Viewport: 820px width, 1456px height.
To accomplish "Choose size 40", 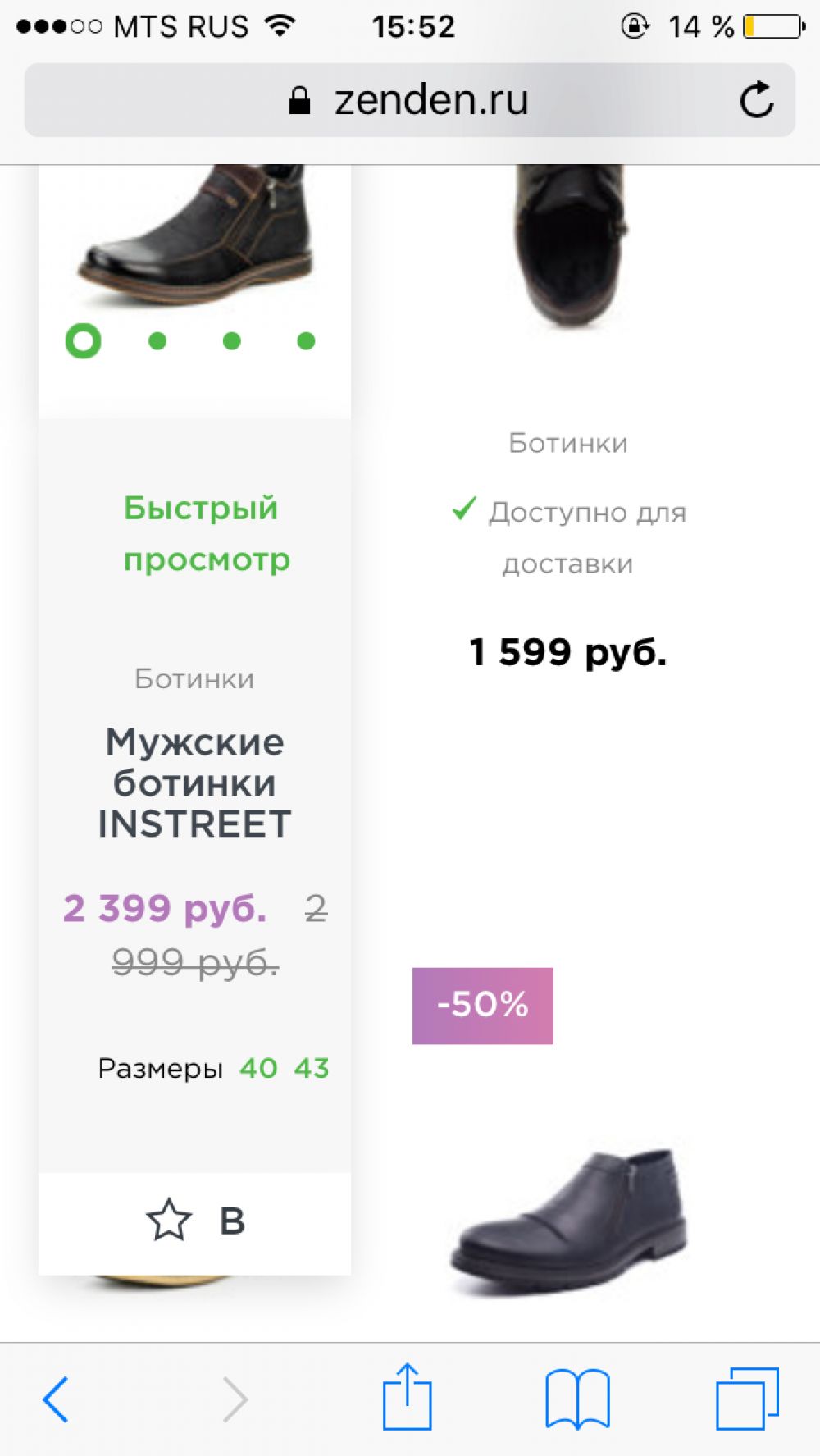I will (258, 1068).
